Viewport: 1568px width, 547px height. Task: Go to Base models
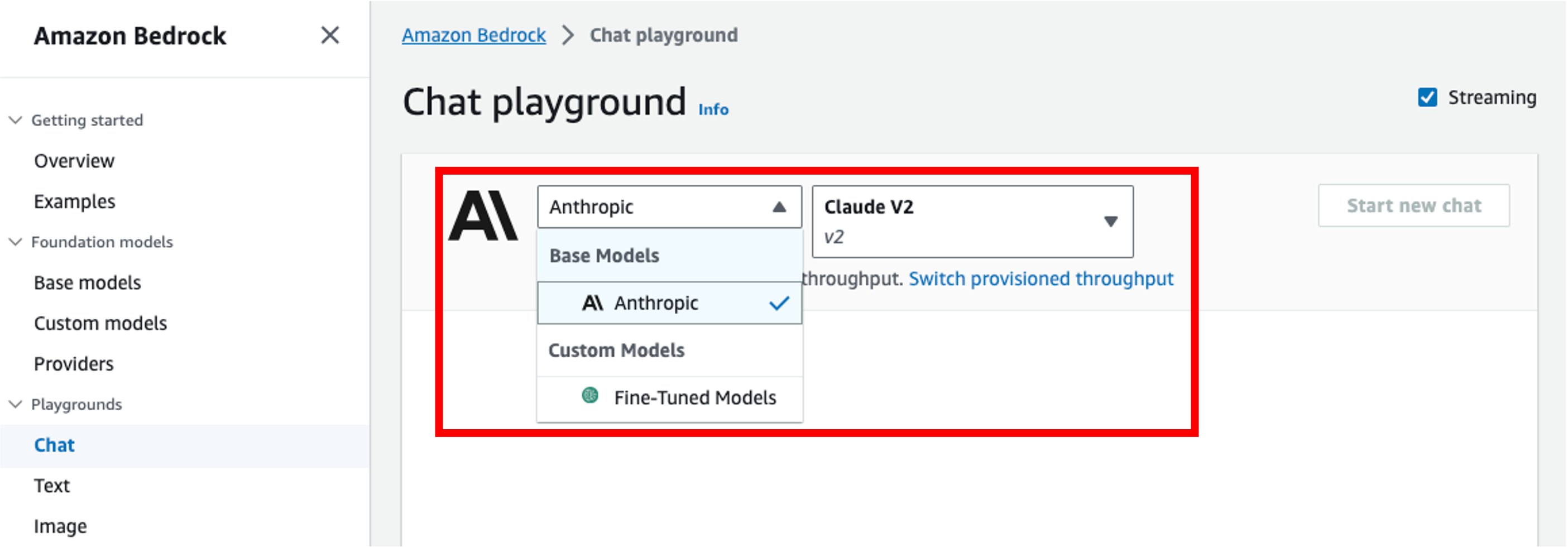point(88,282)
